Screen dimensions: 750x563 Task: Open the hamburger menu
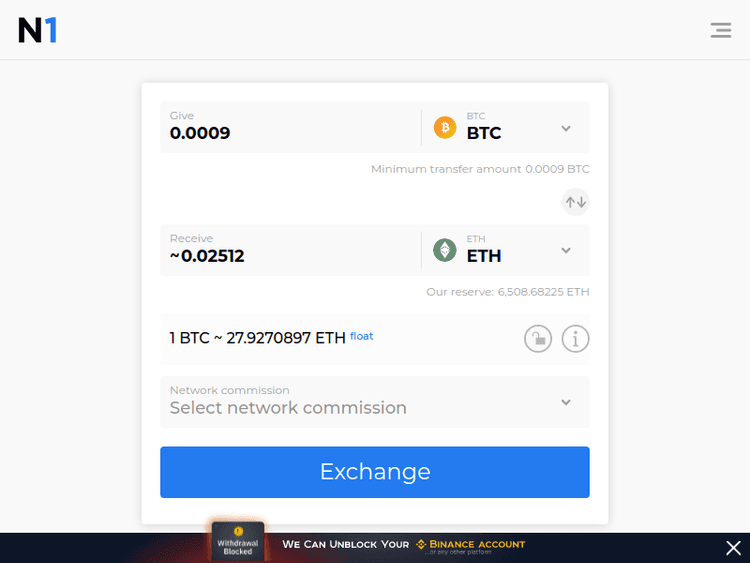(x=720, y=30)
